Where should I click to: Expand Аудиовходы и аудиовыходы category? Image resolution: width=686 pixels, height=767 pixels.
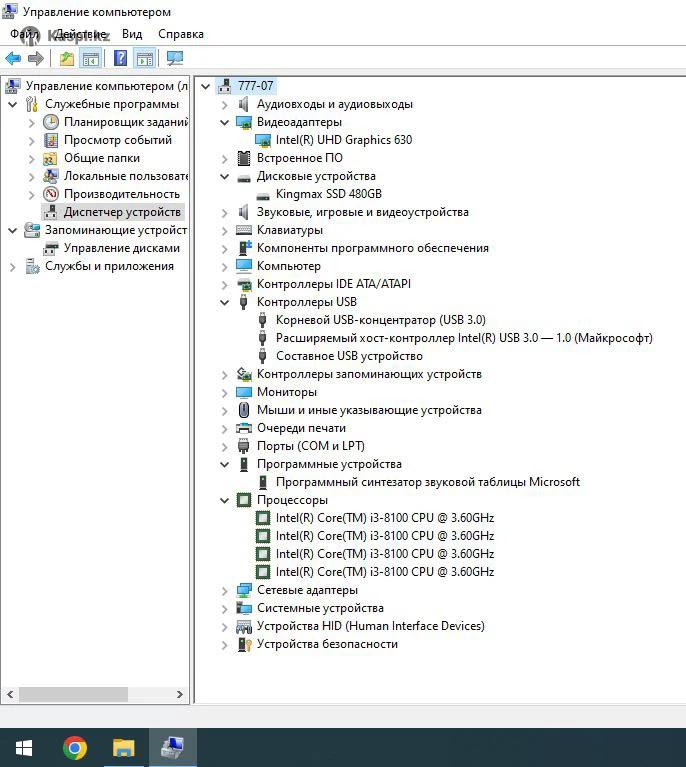[x=225, y=104]
